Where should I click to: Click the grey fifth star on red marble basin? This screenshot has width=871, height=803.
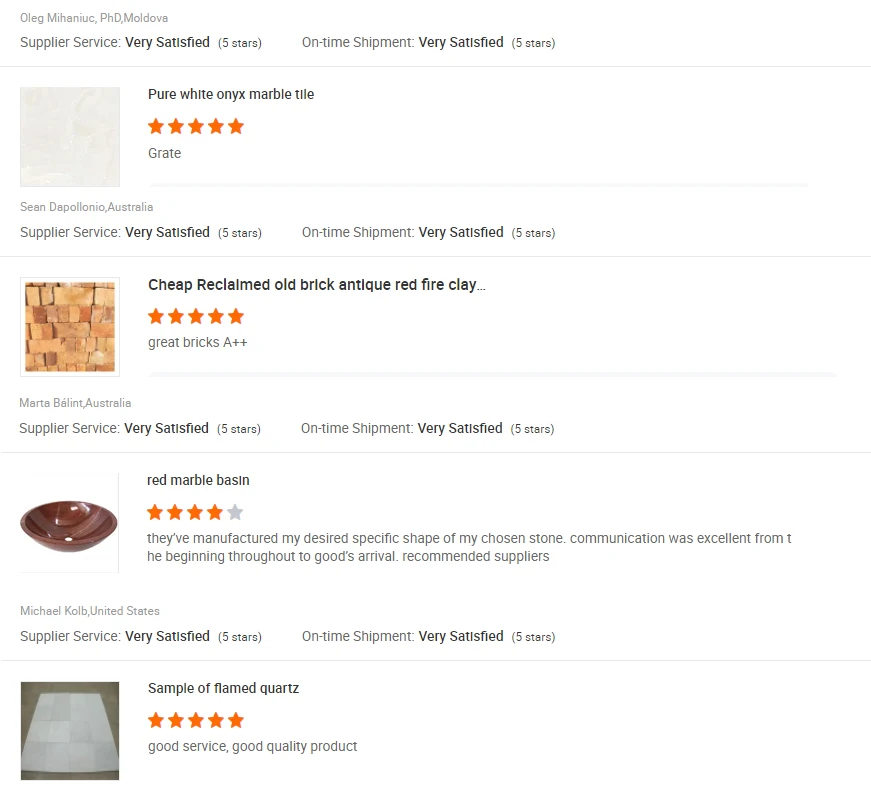pos(235,513)
